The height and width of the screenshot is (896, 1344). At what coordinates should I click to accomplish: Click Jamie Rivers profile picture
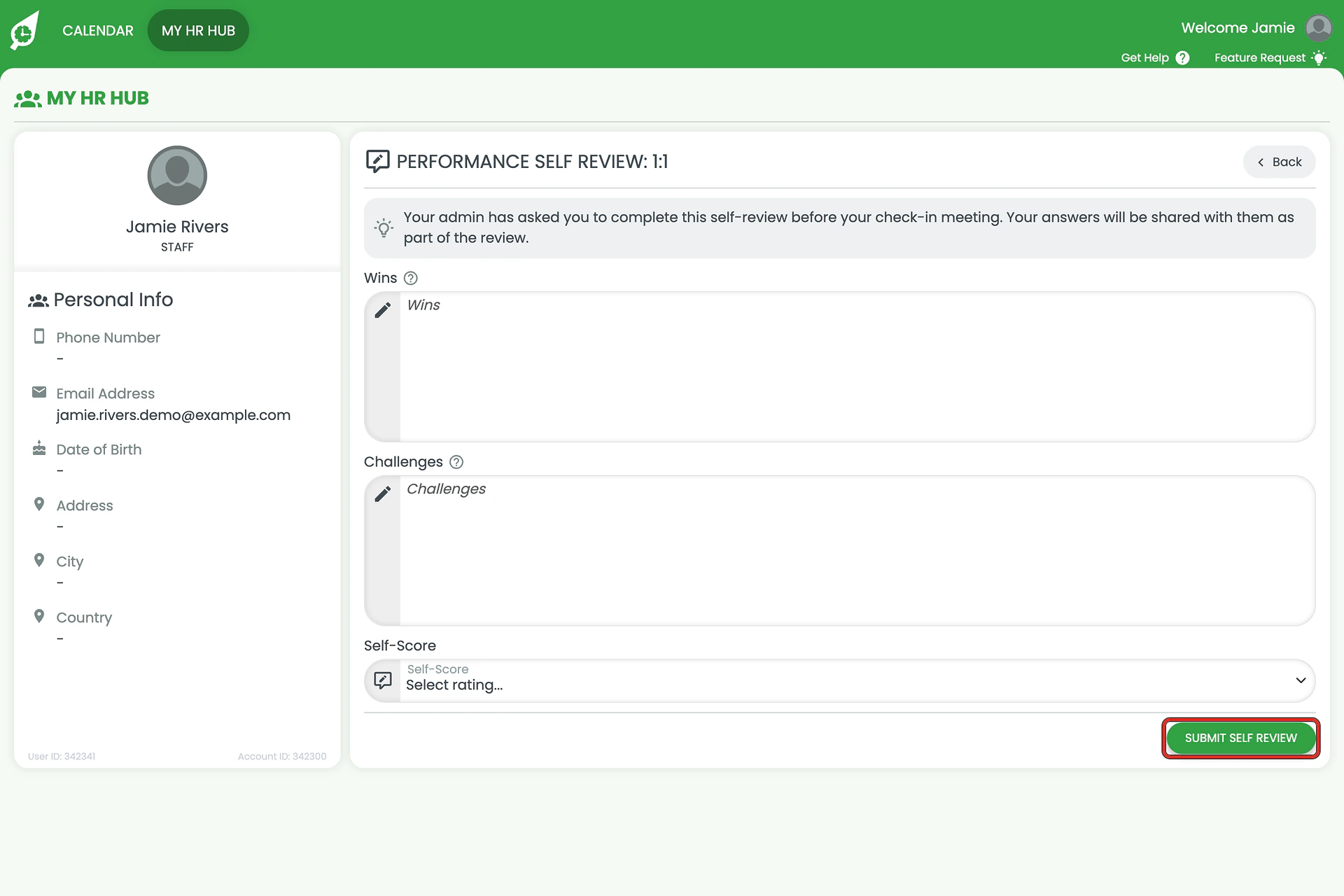click(177, 176)
